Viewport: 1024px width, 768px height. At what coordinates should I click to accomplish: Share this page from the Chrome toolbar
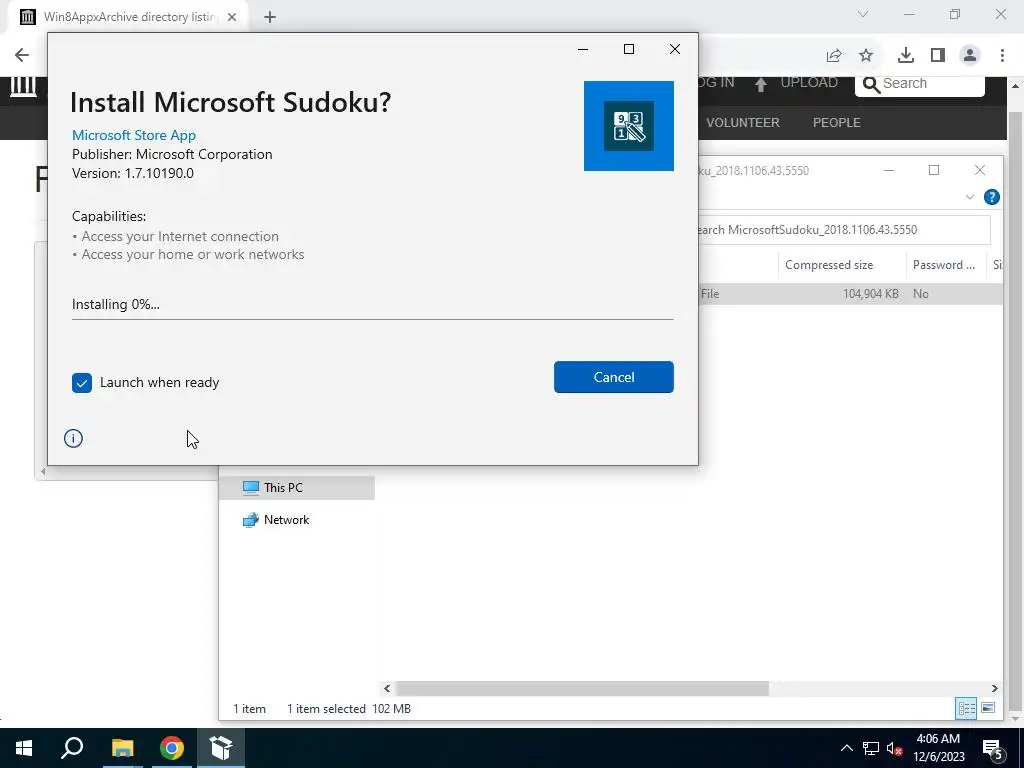(x=834, y=56)
